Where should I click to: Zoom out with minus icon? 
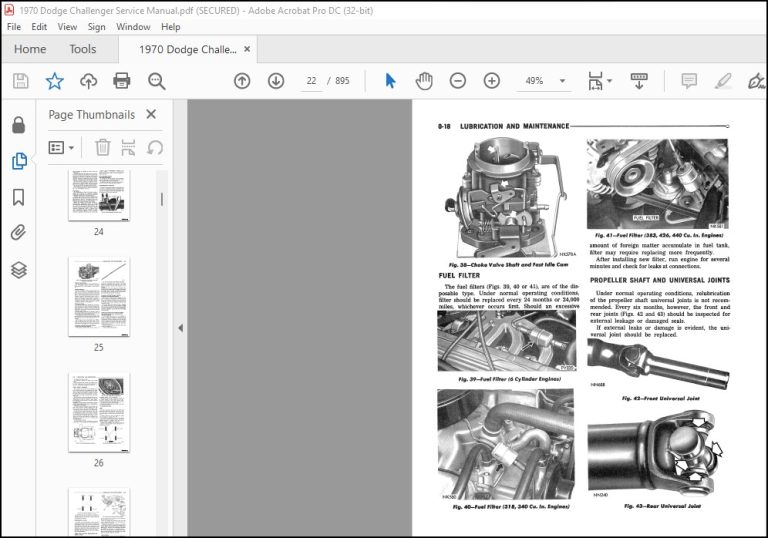point(457,81)
